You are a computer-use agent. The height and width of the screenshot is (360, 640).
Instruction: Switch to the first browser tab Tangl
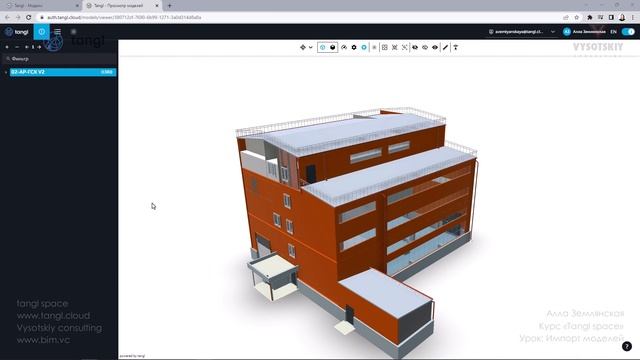pyautogui.click(x=41, y=6)
